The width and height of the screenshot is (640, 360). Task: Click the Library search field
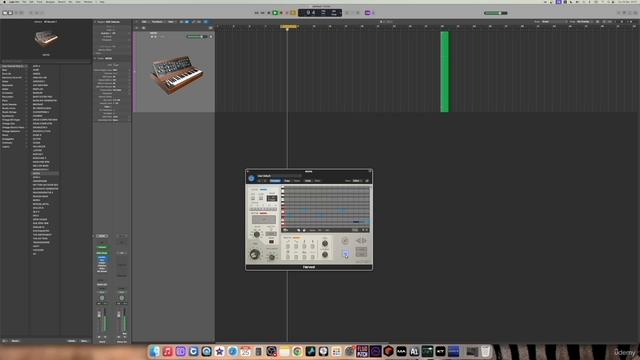(x=46, y=61)
